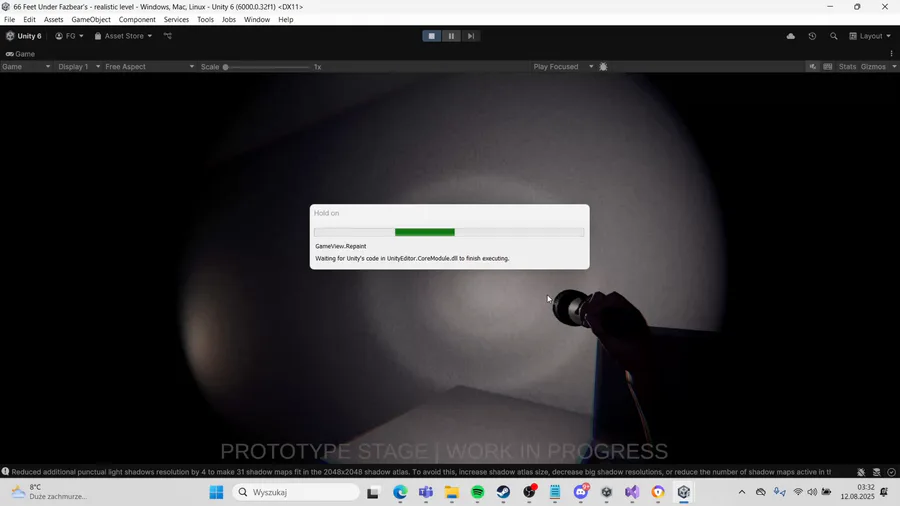
Task: Open the Gizmos dropdown arrow
Action: [894, 67]
